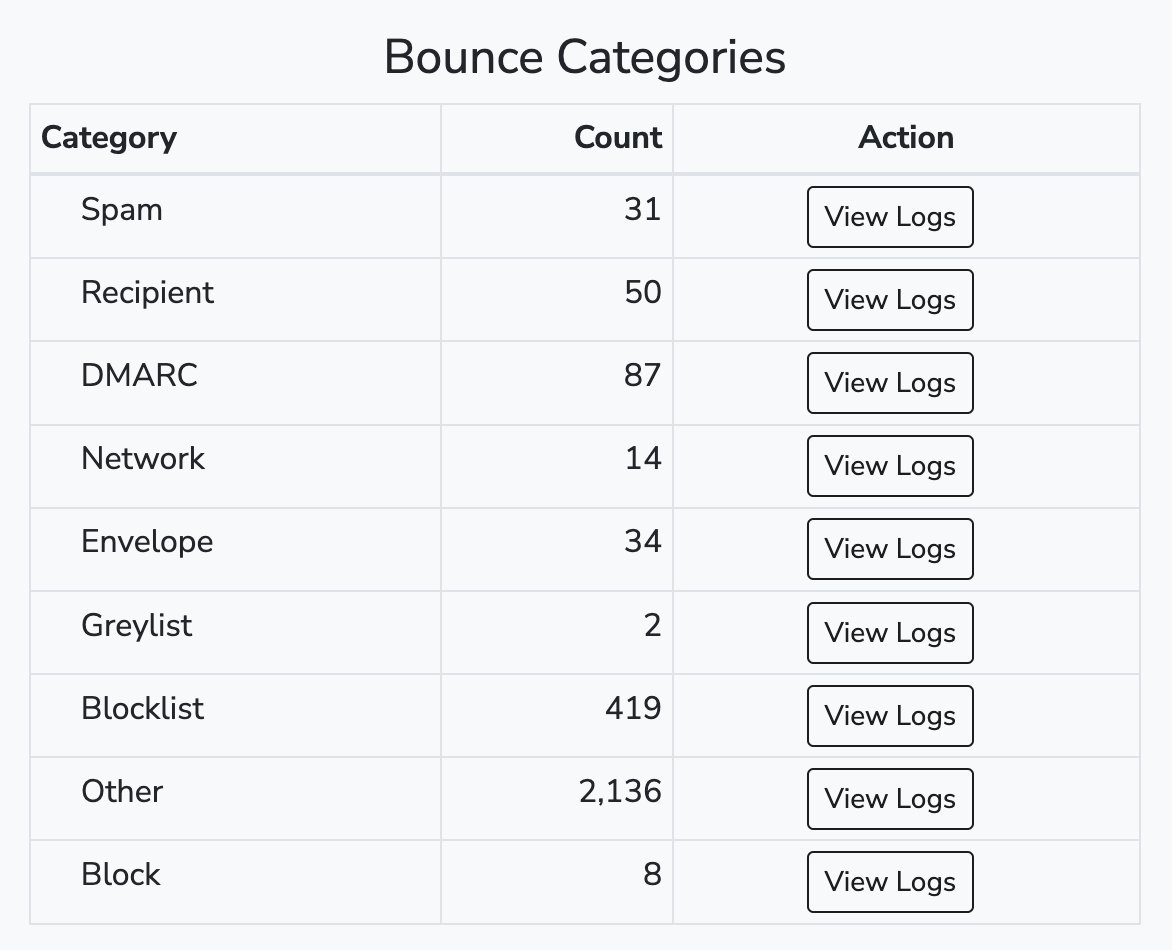Image resolution: width=1172 pixels, height=950 pixels.
Task: Click View Logs in the DMARC row
Action: pyautogui.click(x=889, y=383)
